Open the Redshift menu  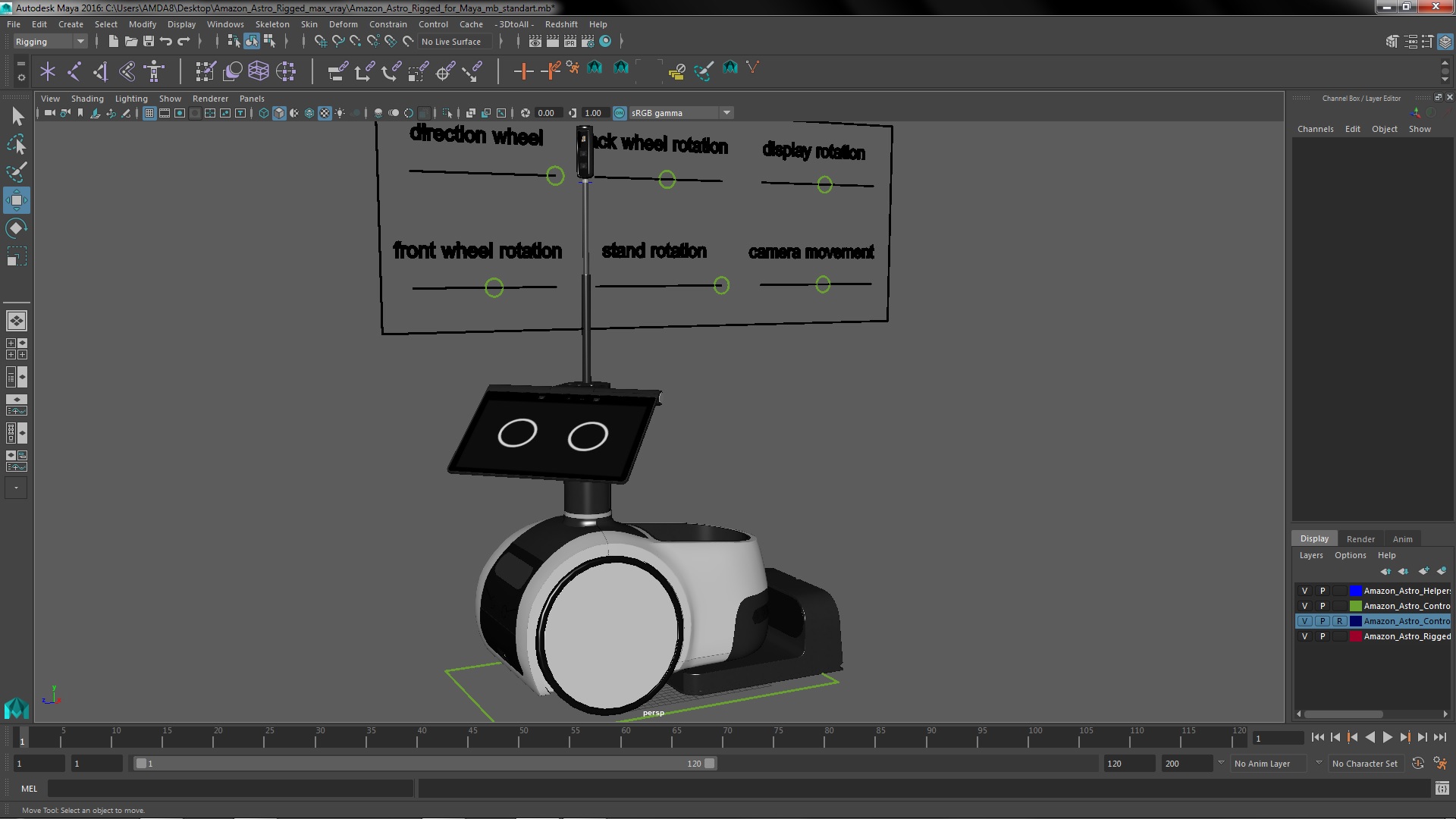click(x=561, y=24)
